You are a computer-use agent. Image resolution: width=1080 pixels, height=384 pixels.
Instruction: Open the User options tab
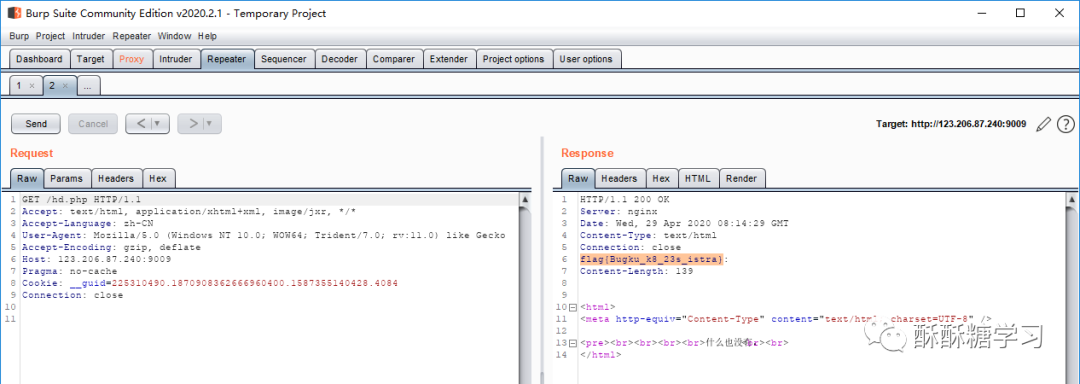586,59
